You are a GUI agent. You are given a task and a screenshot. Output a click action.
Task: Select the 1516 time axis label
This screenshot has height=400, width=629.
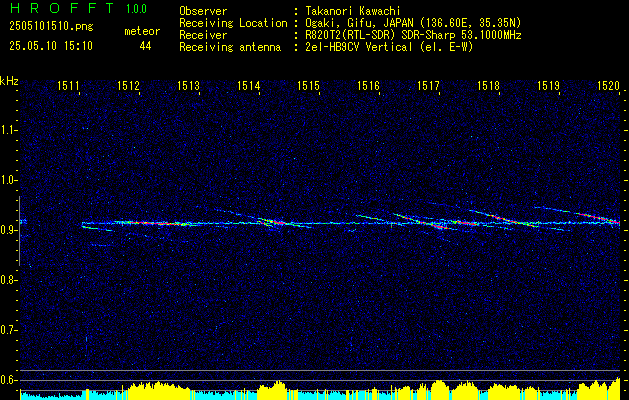(368, 85)
